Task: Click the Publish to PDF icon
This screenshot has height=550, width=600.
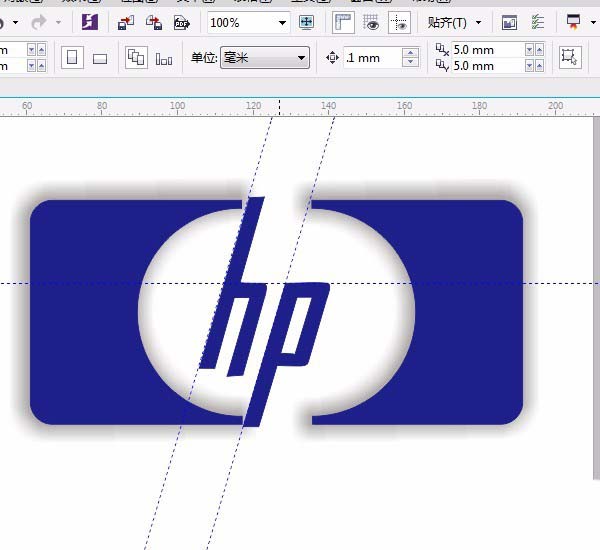Action: point(182,23)
